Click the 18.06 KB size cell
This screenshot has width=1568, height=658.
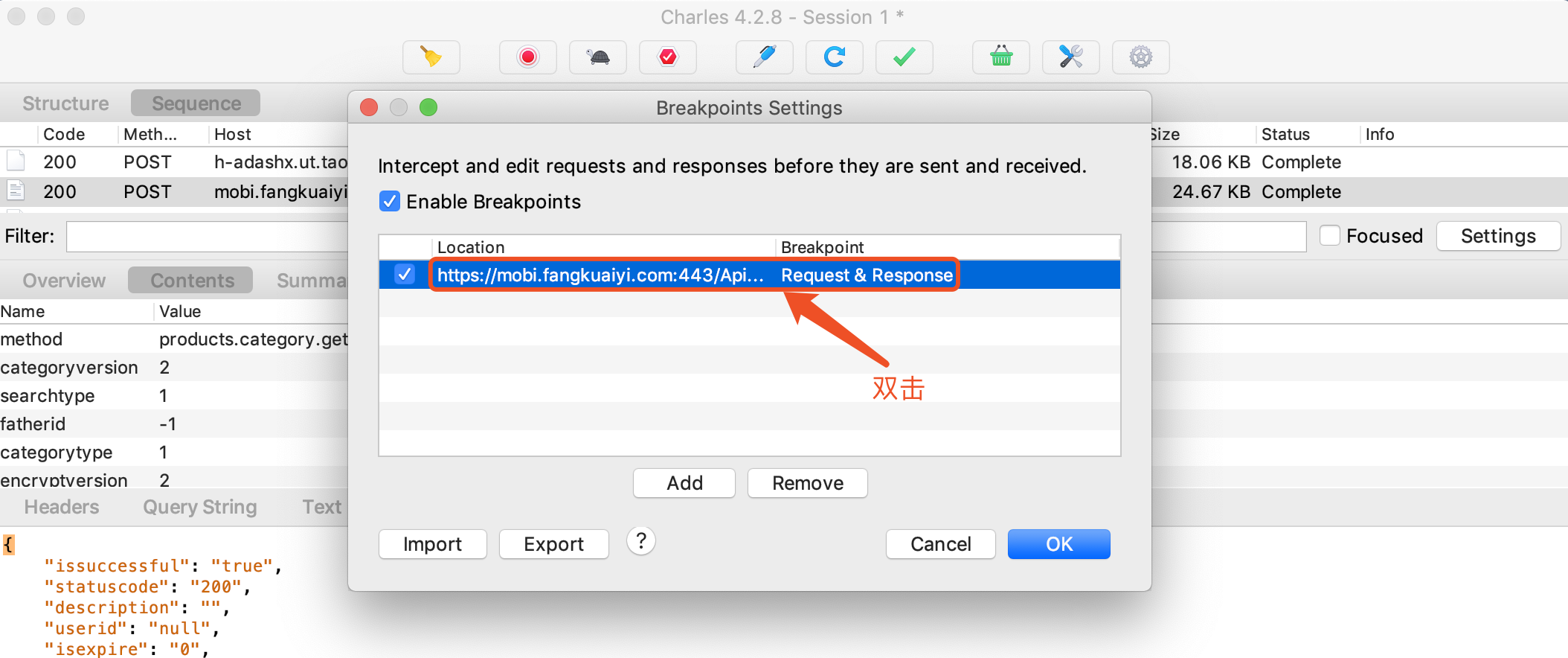coord(1211,162)
